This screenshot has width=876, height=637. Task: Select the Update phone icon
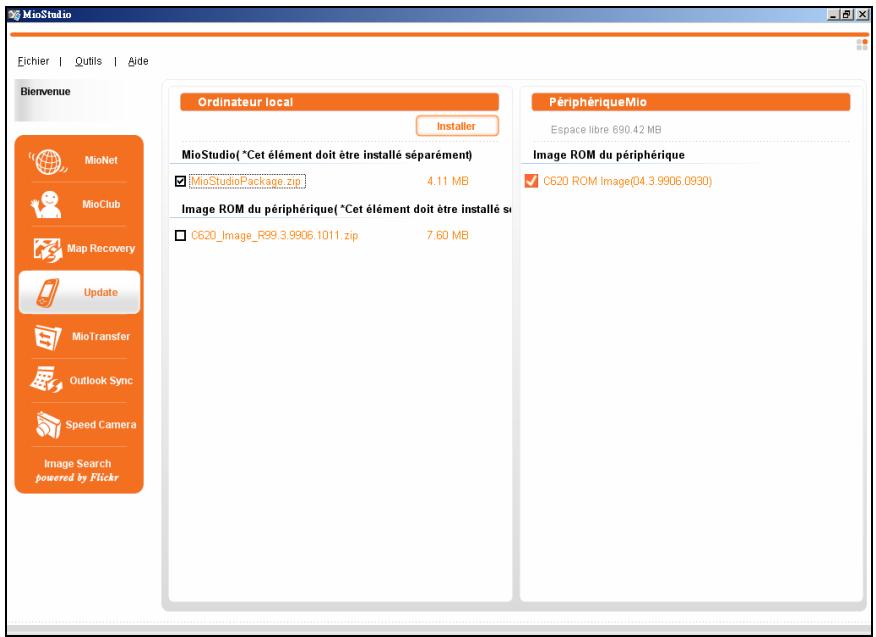(47, 293)
